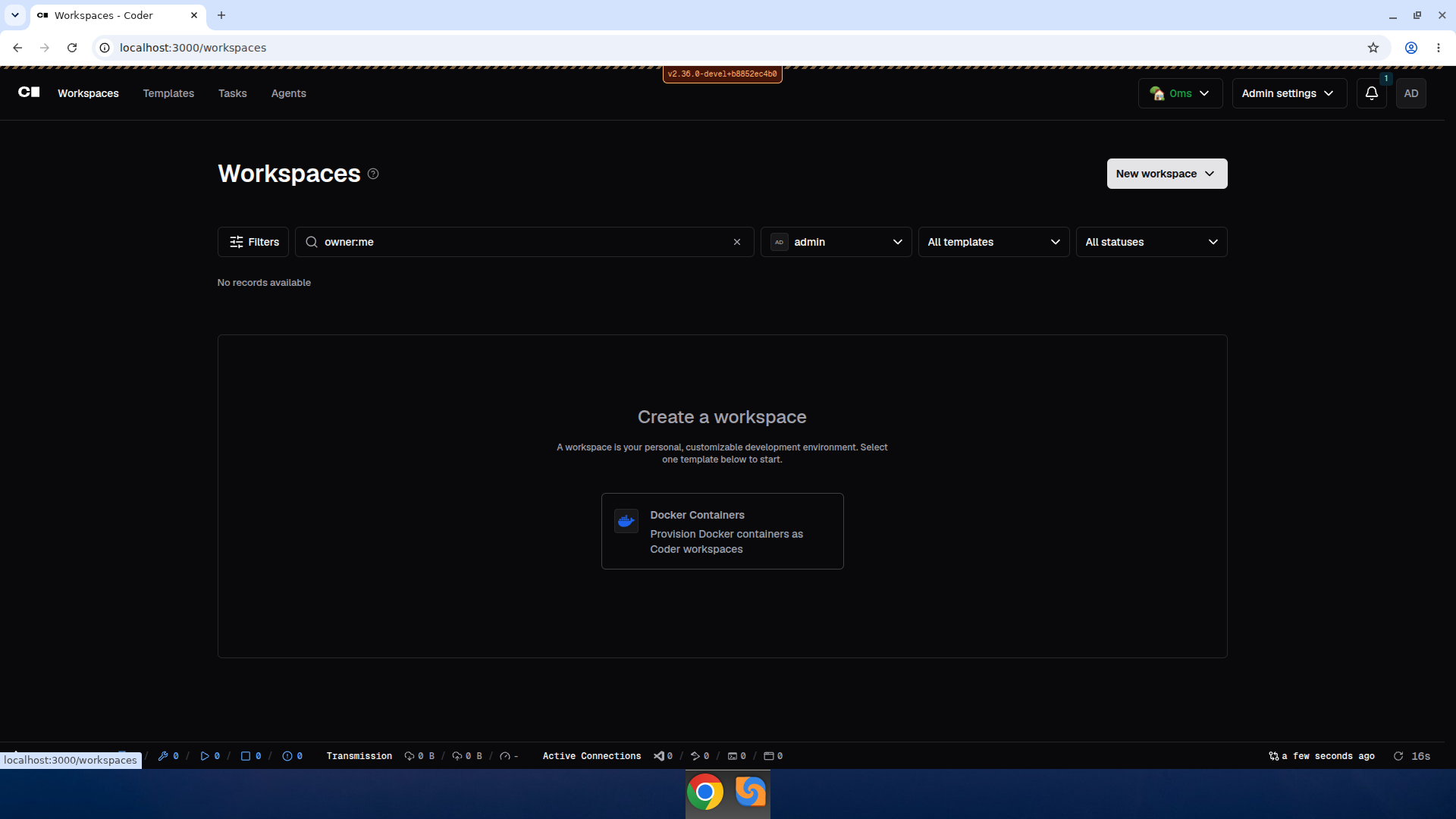Click the download transmission 0 B indicator
Screen dimensions: 1456x819
pos(419,756)
